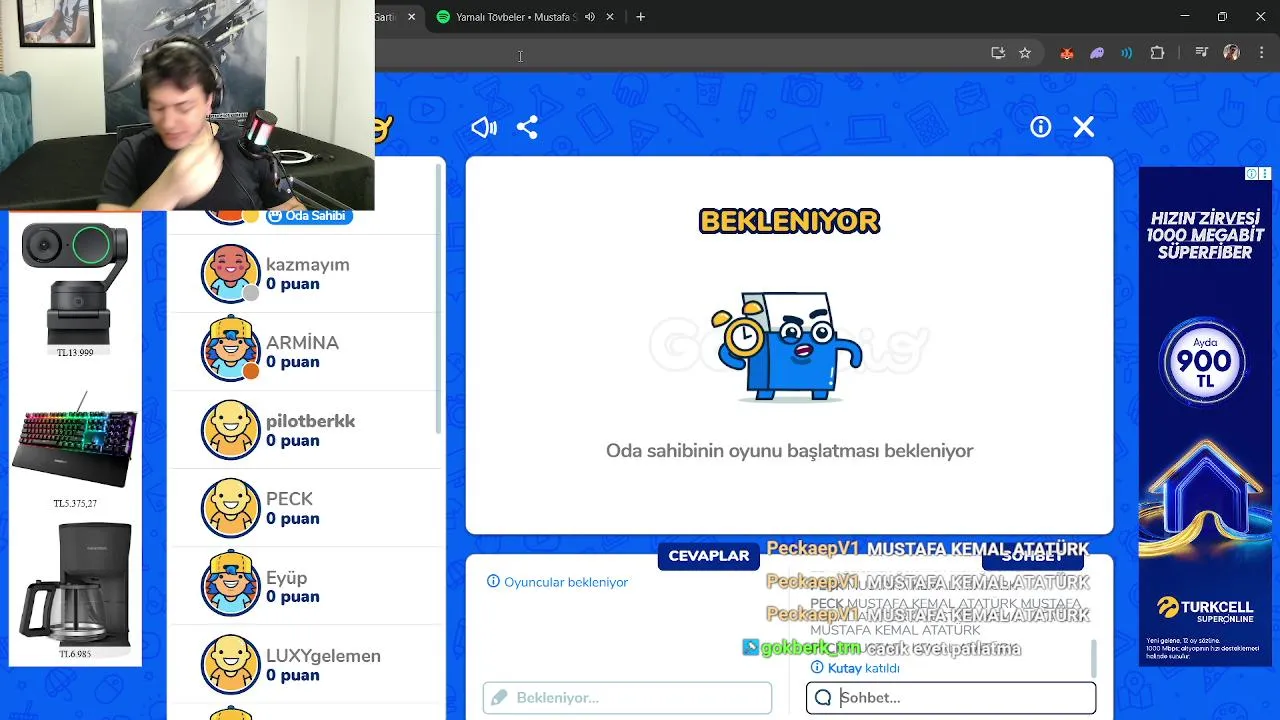1280x720 pixels.
Task: Click the Ayda 900 TL circle in the ad
Action: [x=1205, y=362]
